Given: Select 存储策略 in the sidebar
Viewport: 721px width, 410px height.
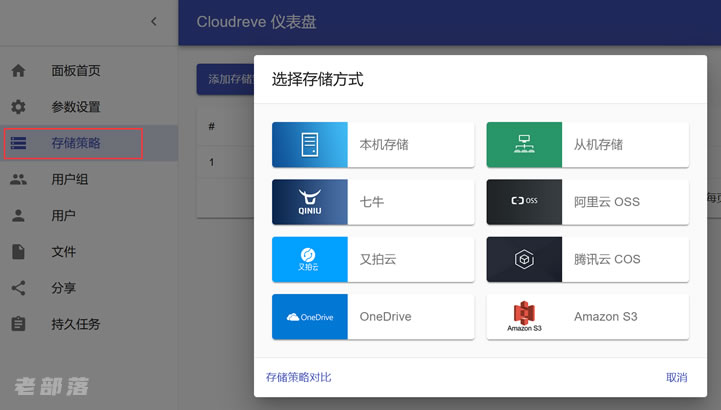Looking at the screenshot, I should [x=76, y=143].
